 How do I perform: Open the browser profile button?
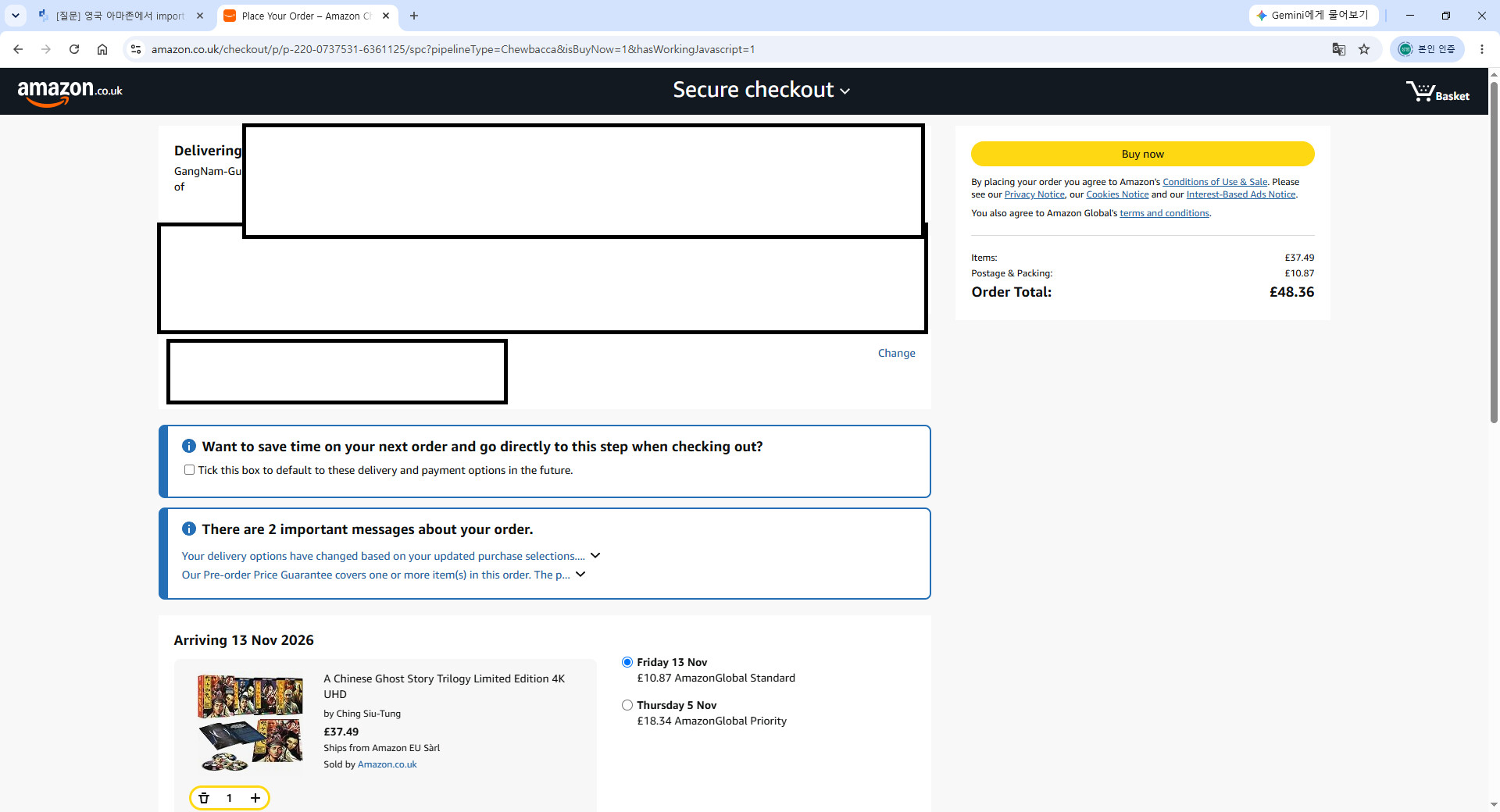pos(1427,49)
